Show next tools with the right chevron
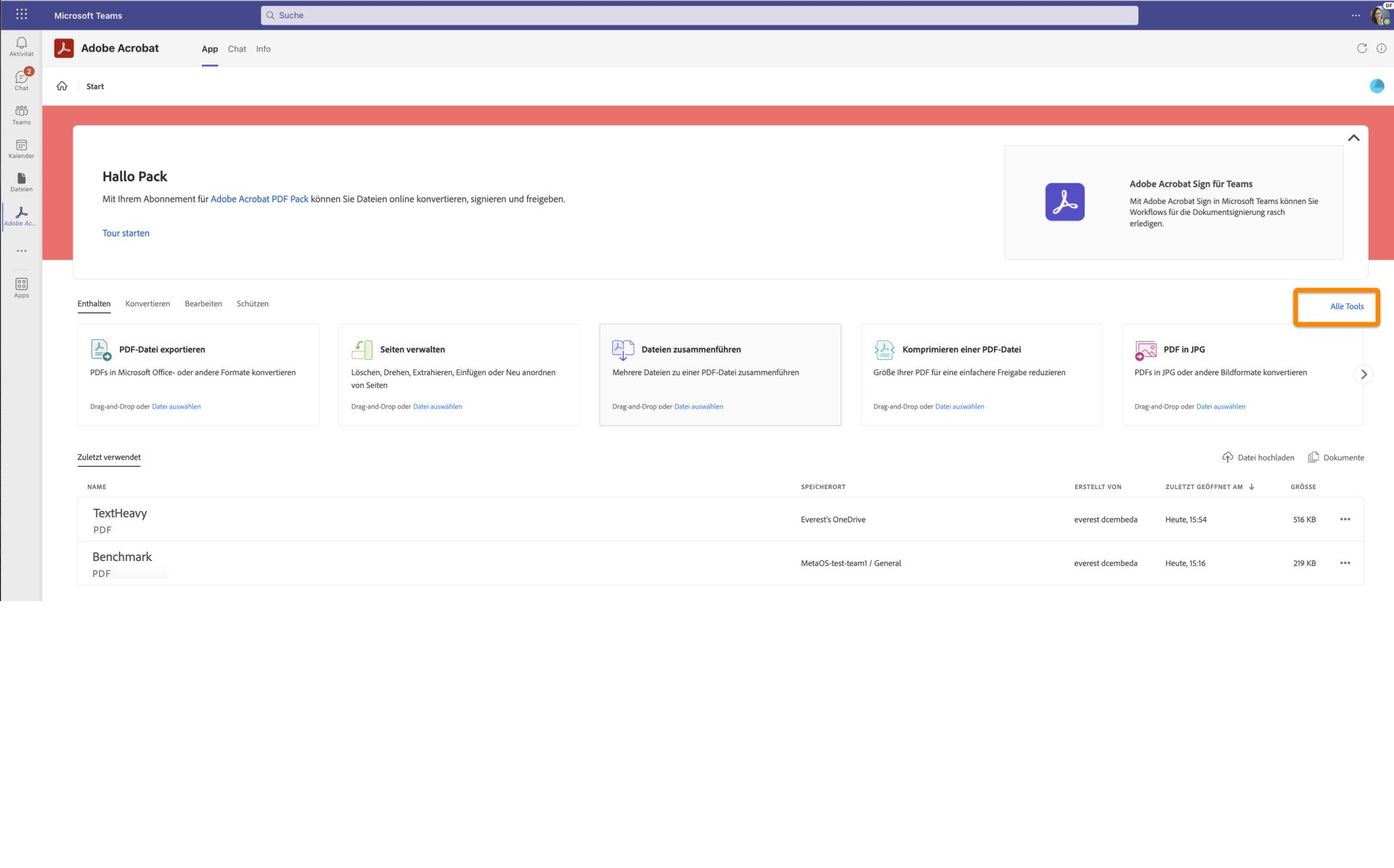The height and width of the screenshot is (868, 1394). [1364, 374]
